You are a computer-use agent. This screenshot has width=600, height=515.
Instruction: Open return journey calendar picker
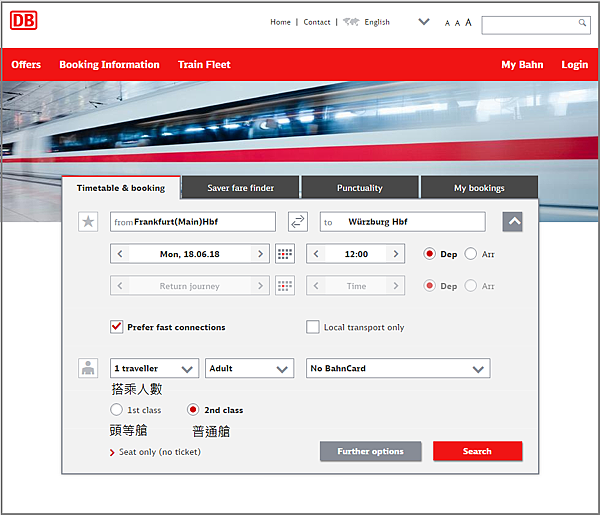tap(285, 285)
